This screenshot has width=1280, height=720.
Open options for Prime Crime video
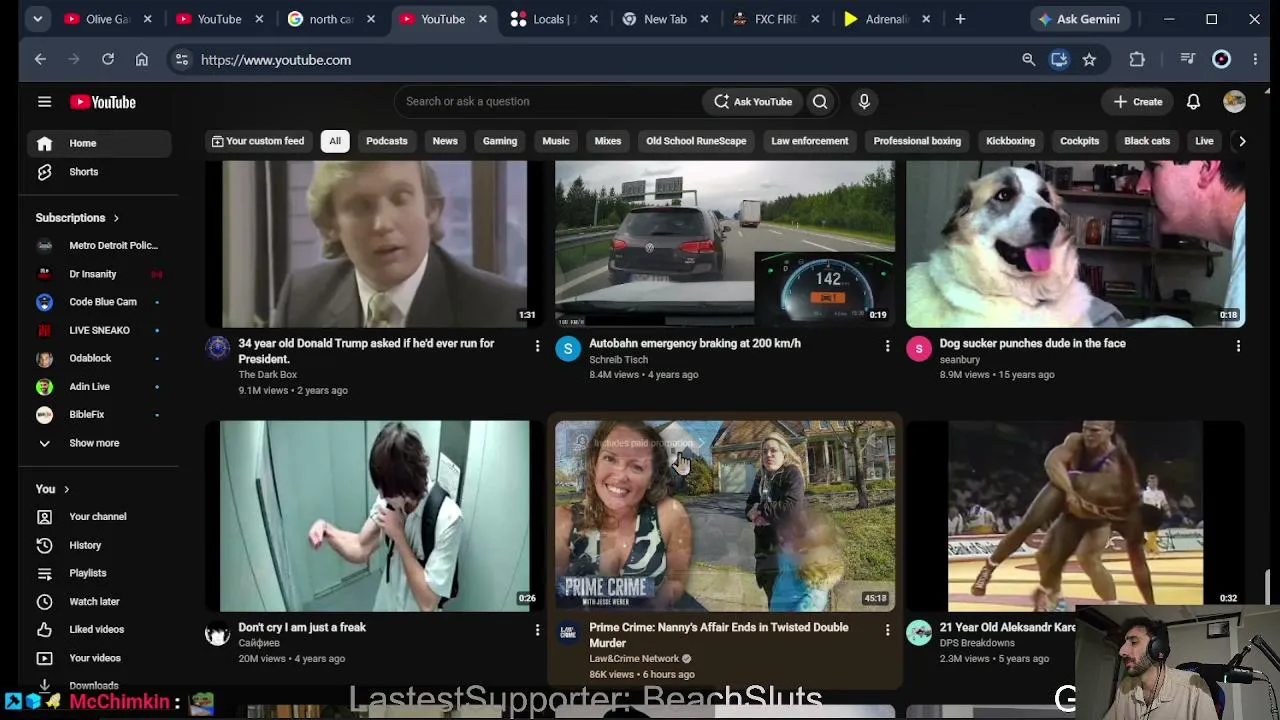[887, 630]
